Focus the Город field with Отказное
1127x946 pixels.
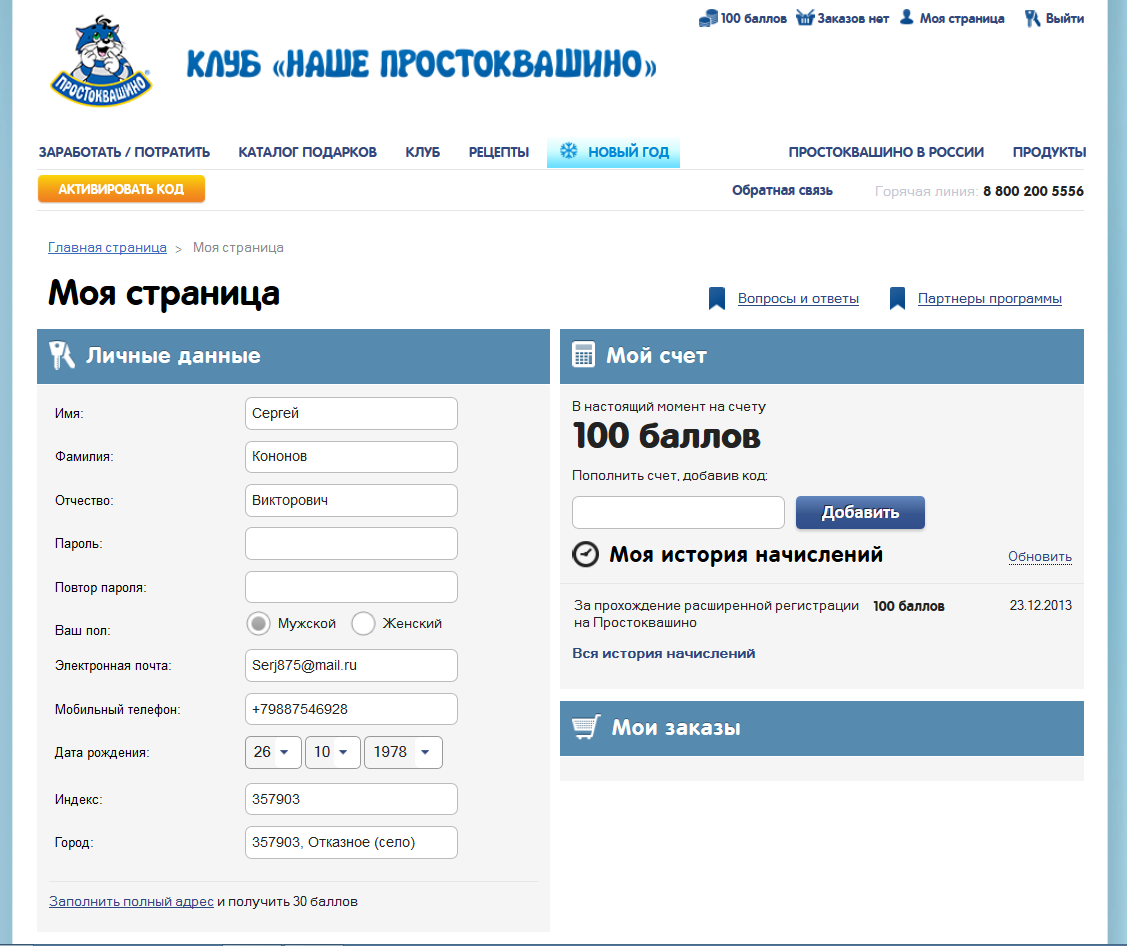click(x=351, y=842)
